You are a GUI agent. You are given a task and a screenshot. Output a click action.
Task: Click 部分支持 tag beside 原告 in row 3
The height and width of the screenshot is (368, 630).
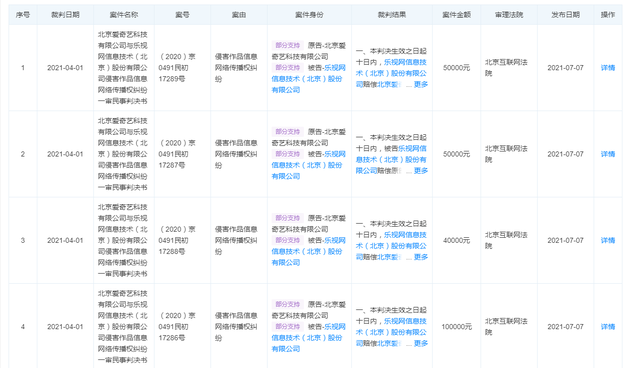pyautogui.click(x=287, y=218)
